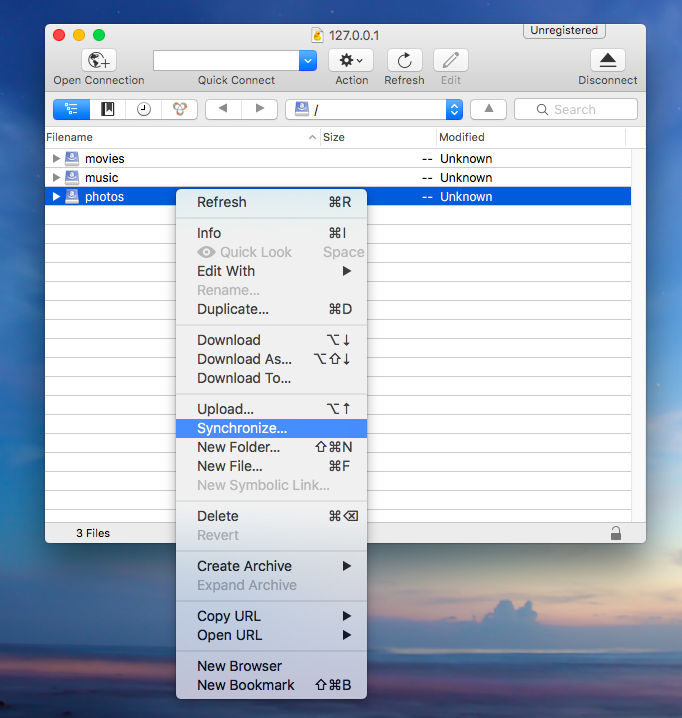Expand the movies folder disclosure triangle
Viewport: 682px width, 718px height.
tap(56, 159)
